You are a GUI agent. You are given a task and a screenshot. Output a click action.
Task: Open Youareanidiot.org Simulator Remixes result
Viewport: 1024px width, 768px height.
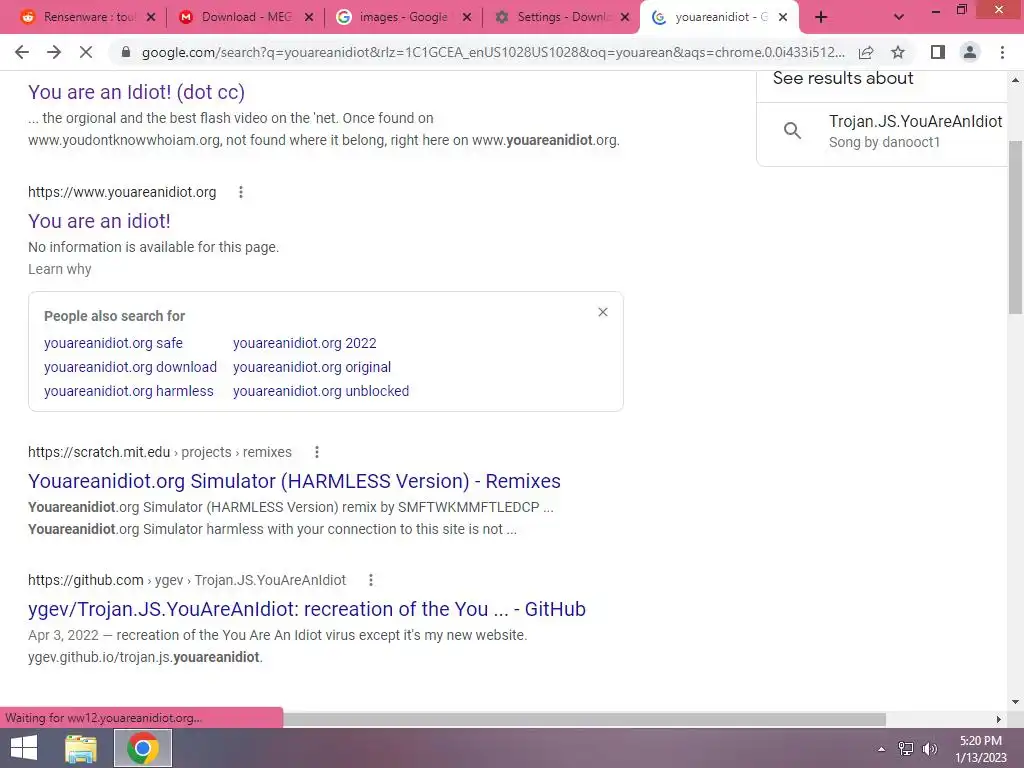(295, 481)
